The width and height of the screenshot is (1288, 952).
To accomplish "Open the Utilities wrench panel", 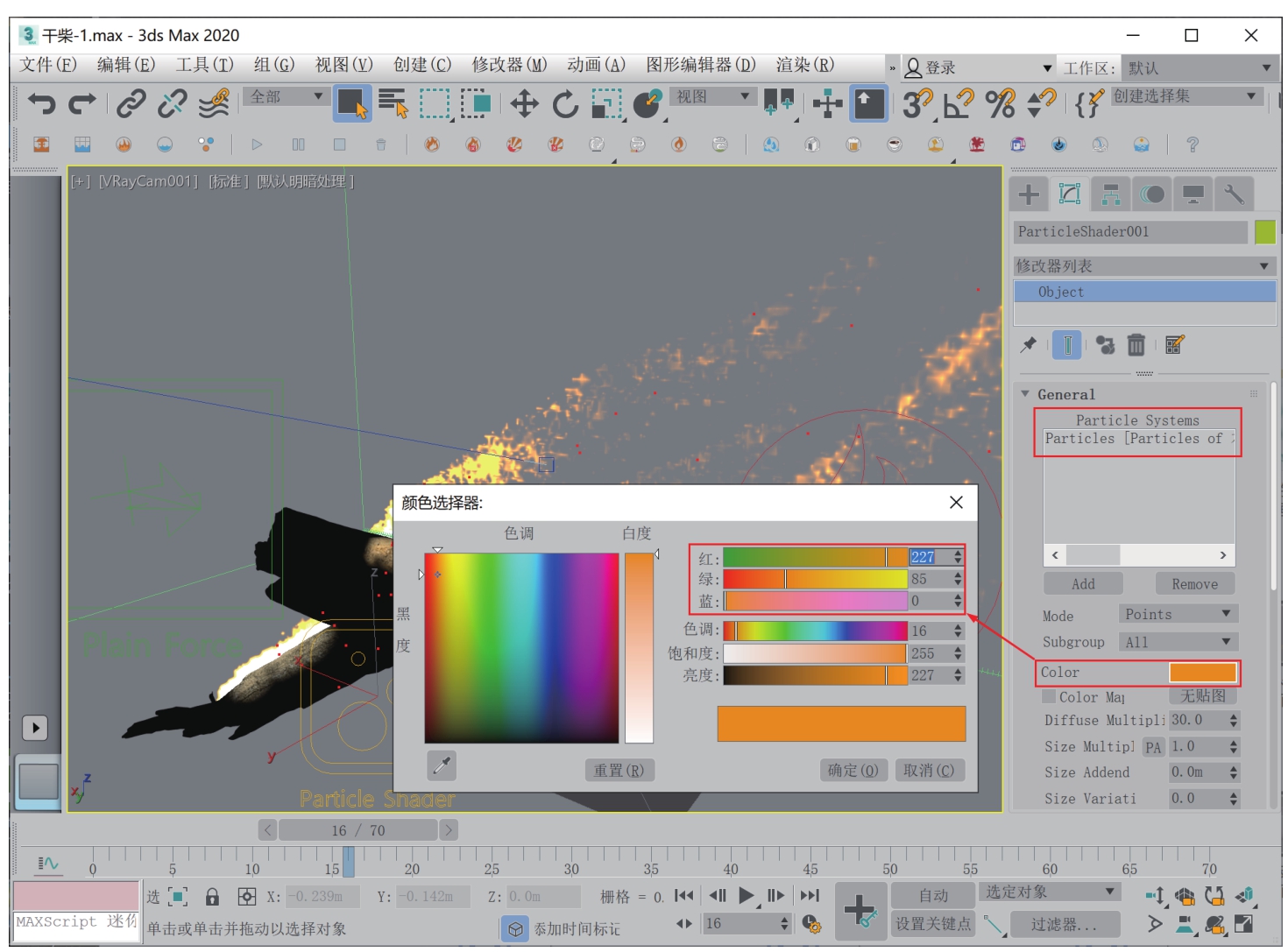I will [1234, 194].
